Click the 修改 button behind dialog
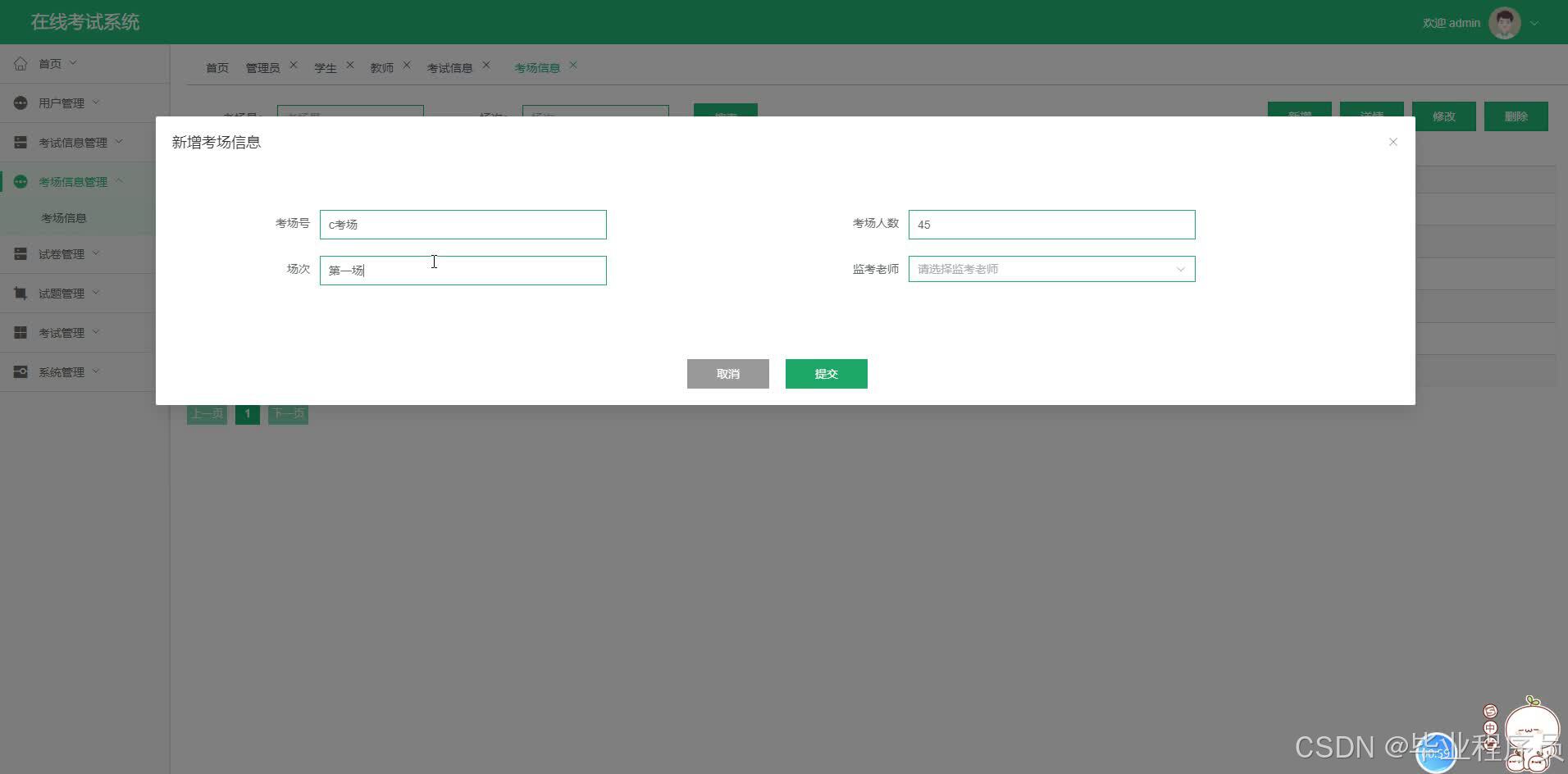Image resolution: width=1568 pixels, height=774 pixels. click(x=1444, y=116)
